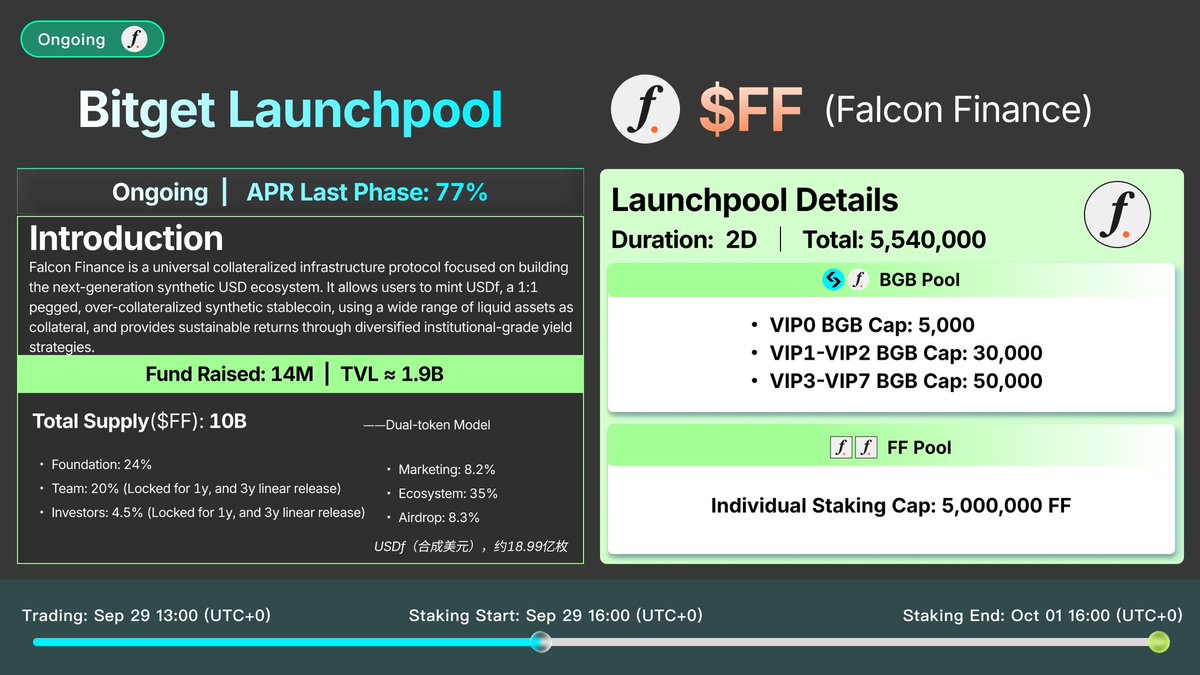Click the Falcon logo in Launchpool Details corner
This screenshot has width=1200, height=675.
pyautogui.click(x=1118, y=215)
